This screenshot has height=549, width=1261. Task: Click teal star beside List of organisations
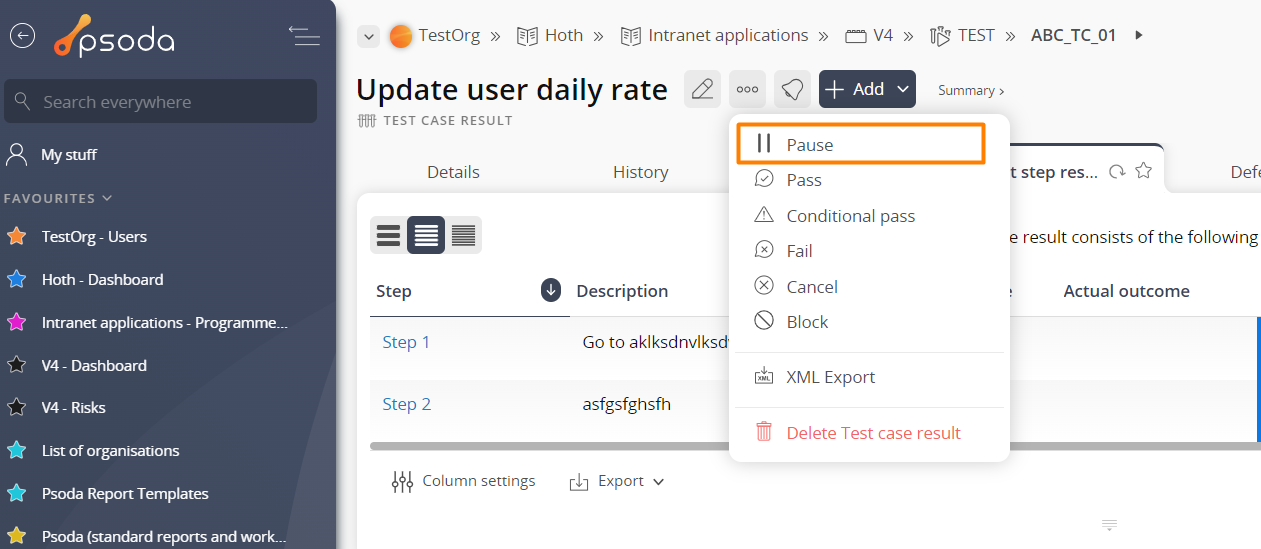(x=17, y=451)
